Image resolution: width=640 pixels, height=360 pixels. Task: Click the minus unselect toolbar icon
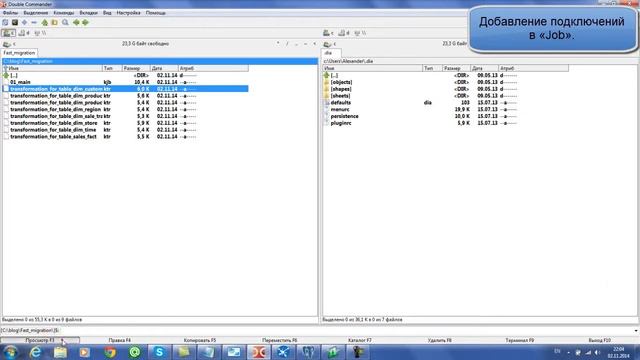pos(34,22)
